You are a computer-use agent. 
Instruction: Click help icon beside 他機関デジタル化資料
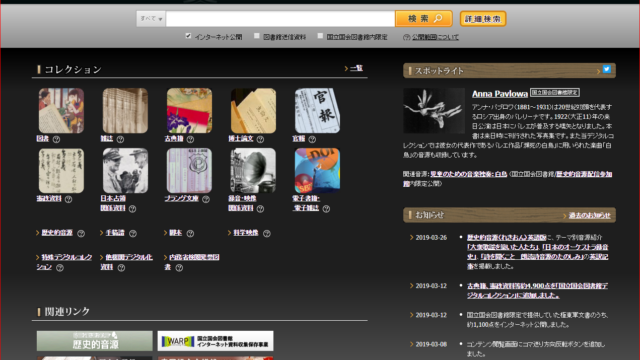pos(121,268)
